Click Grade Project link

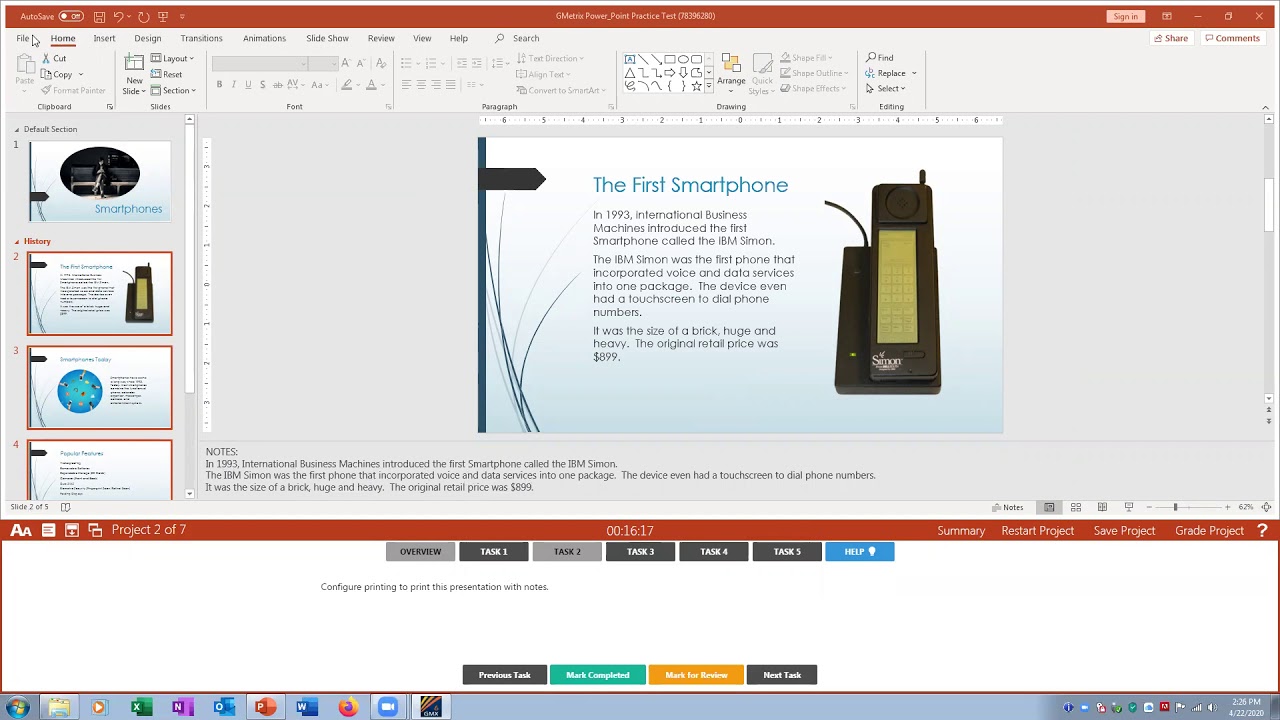[x=1209, y=531]
